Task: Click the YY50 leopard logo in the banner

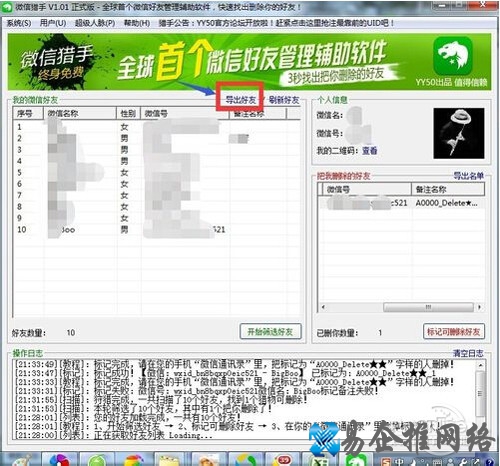Action: [x=452, y=56]
